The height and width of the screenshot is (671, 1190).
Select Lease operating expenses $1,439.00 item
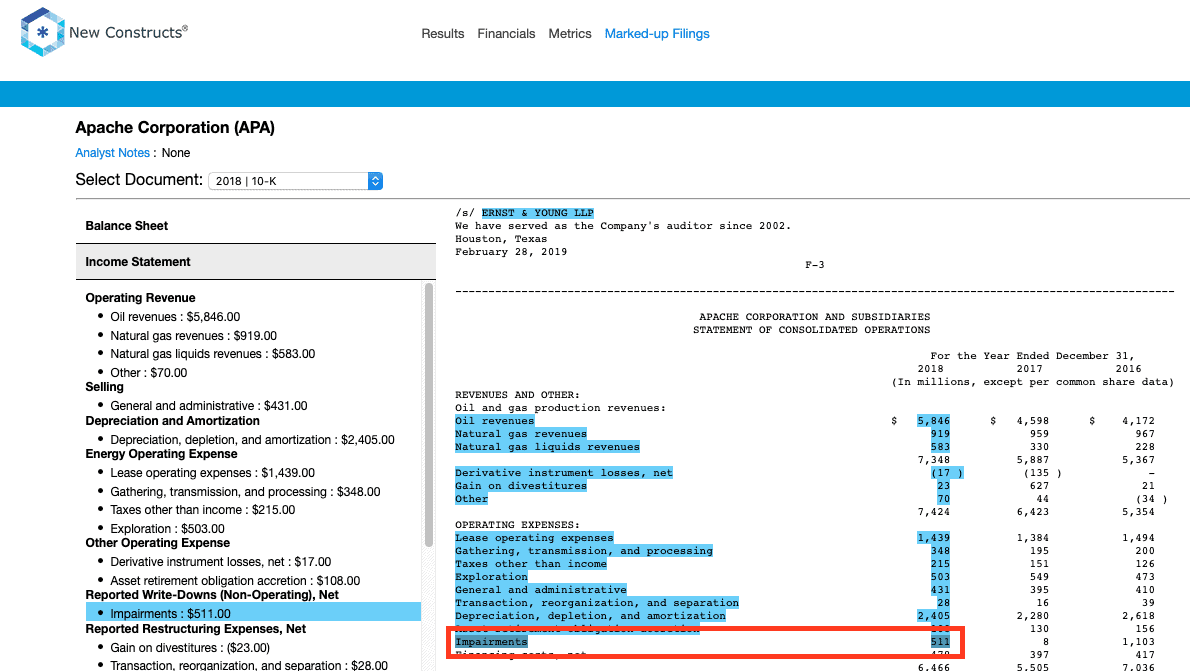point(212,473)
